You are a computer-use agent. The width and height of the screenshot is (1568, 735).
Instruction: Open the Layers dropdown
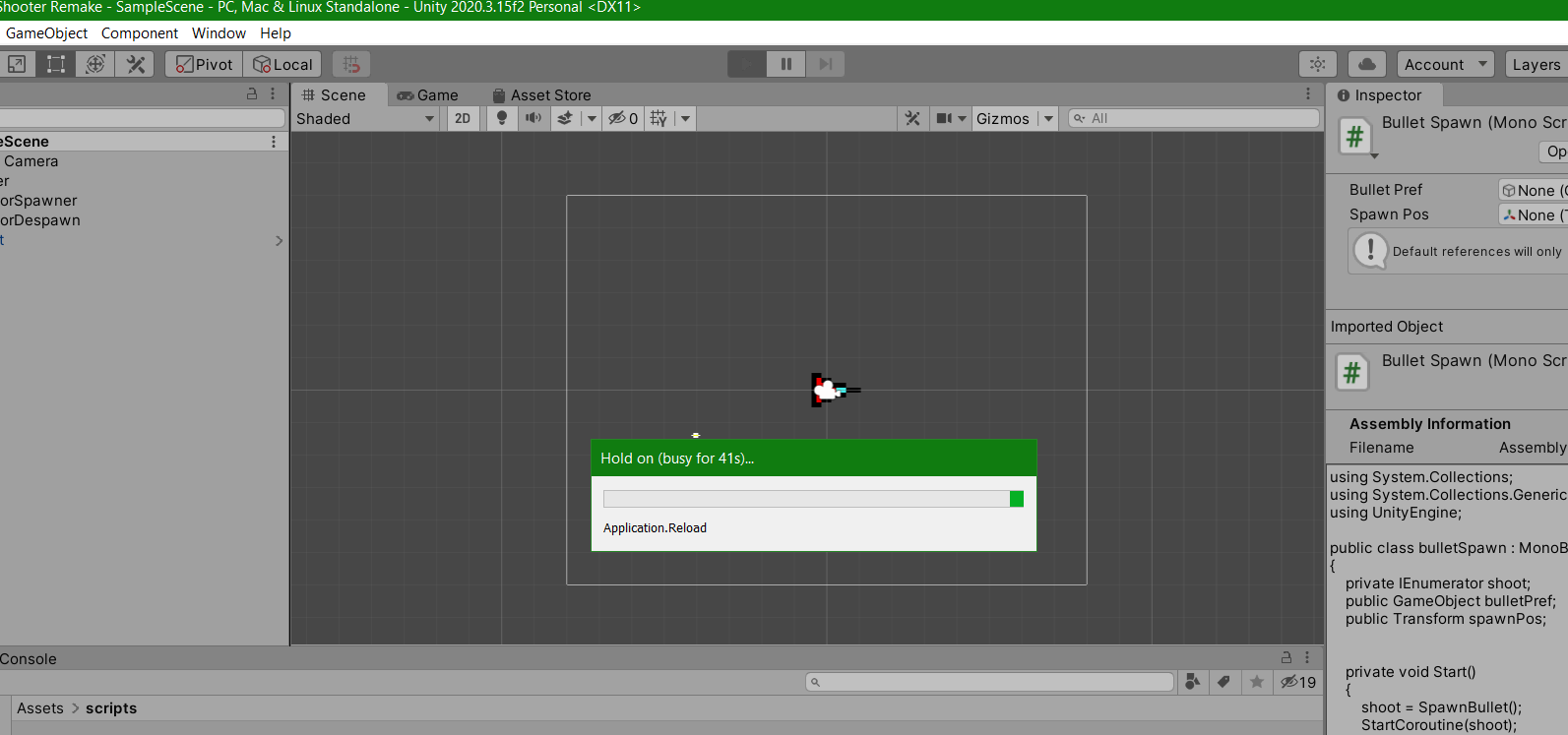pyautogui.click(x=1537, y=64)
